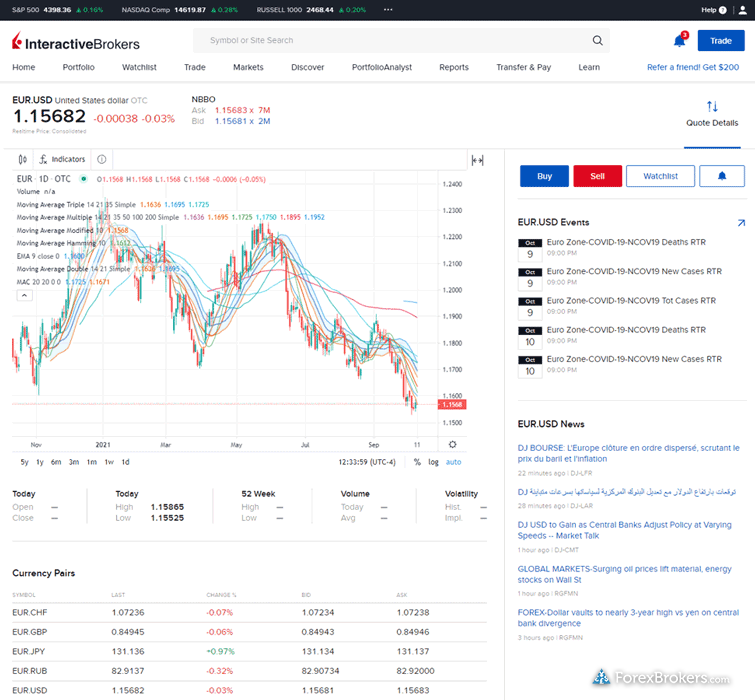Click the chart info icon beside Indicators
This screenshot has height=700, width=755.
(102, 159)
